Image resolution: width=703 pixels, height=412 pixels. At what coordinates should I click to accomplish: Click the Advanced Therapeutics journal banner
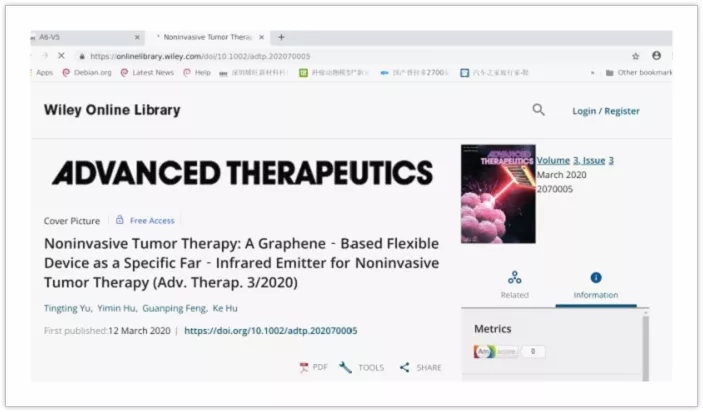coord(243,173)
